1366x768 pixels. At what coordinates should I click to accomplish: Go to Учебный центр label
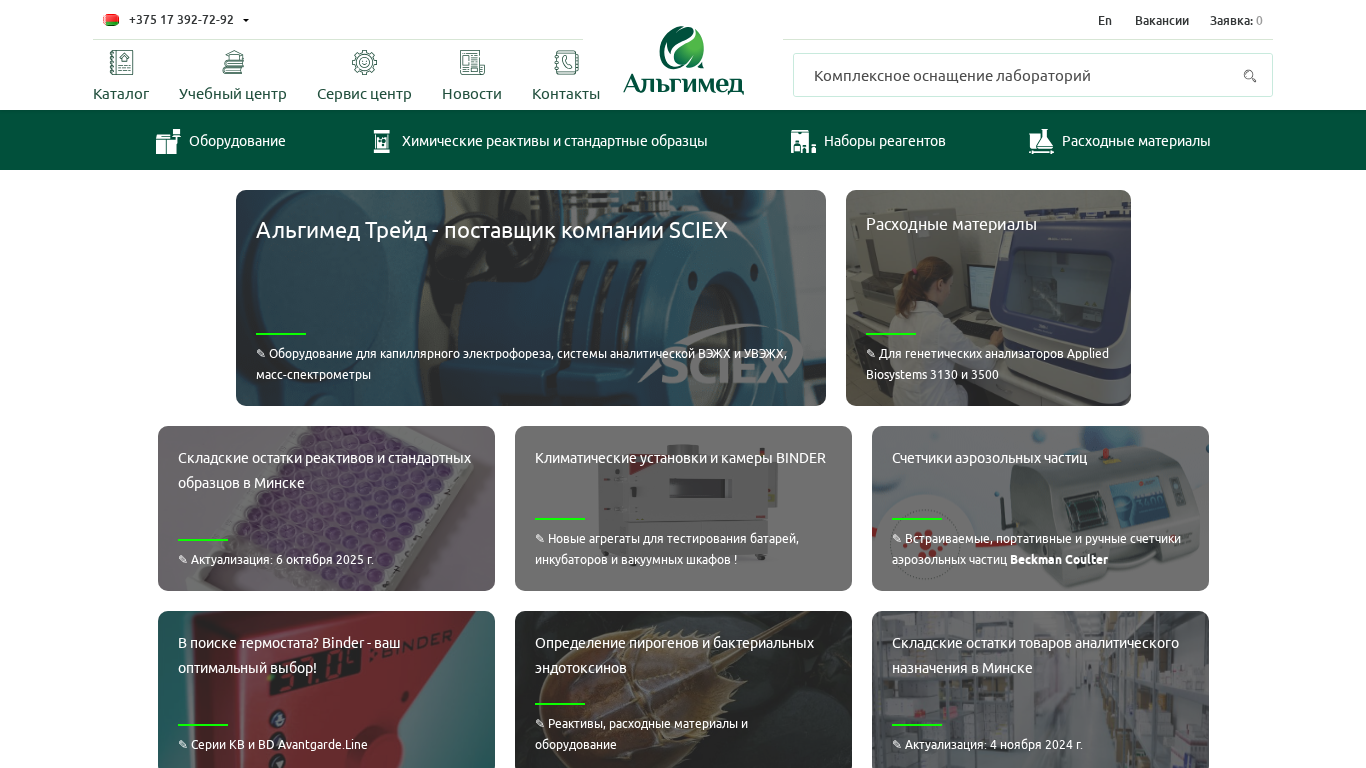coord(233,94)
